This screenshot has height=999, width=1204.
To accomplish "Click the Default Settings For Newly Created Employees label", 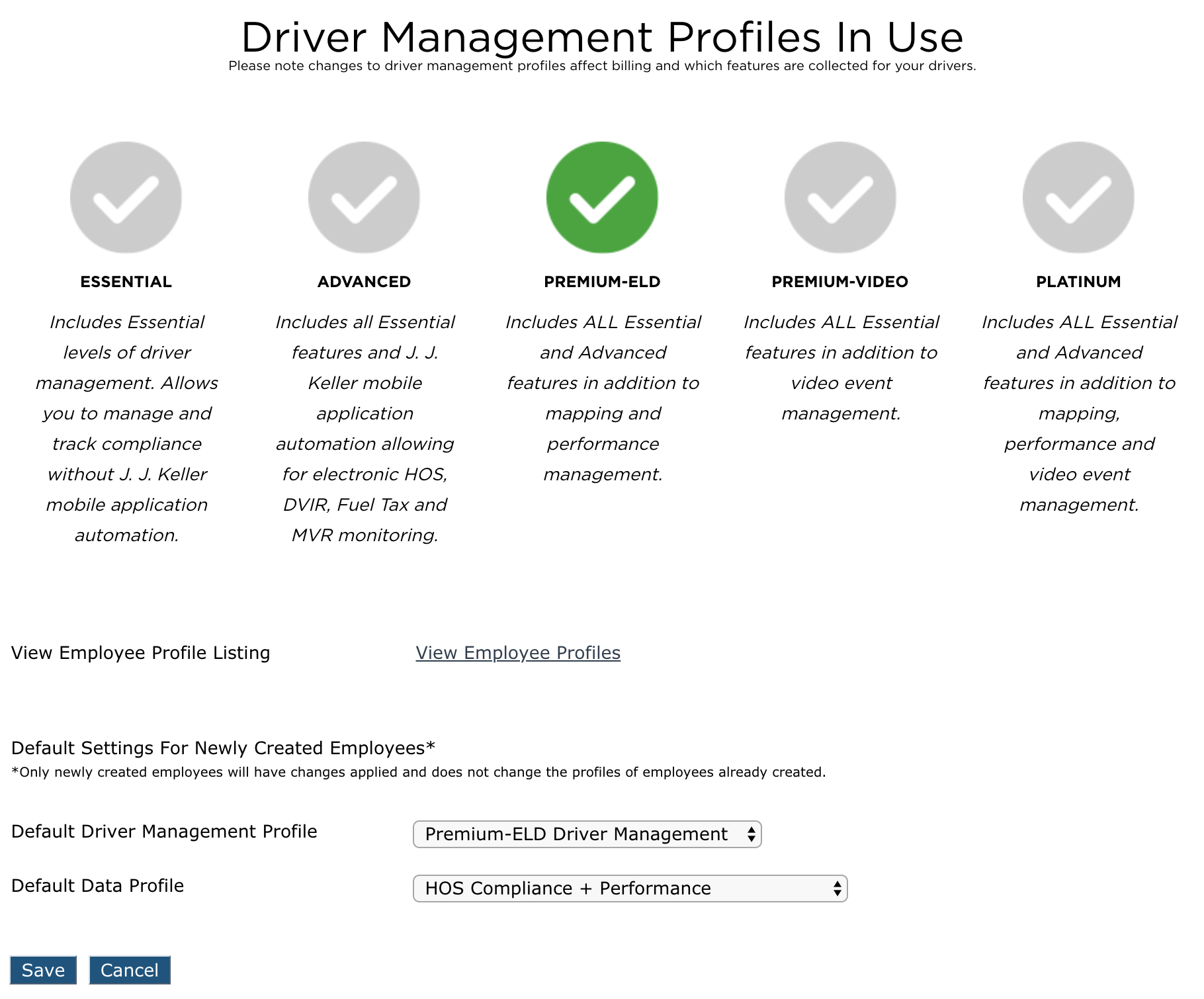I will [223, 748].
